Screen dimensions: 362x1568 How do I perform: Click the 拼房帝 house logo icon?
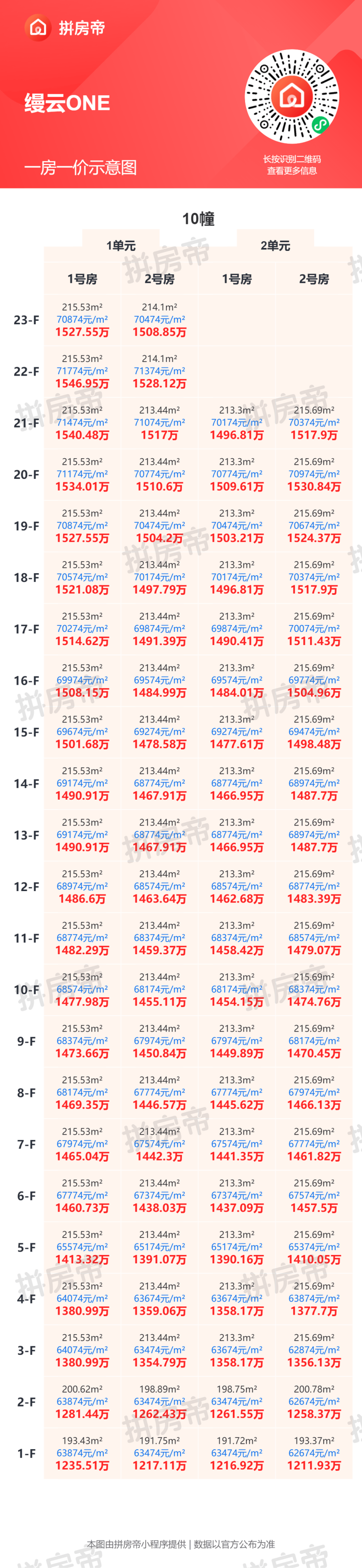point(38,27)
